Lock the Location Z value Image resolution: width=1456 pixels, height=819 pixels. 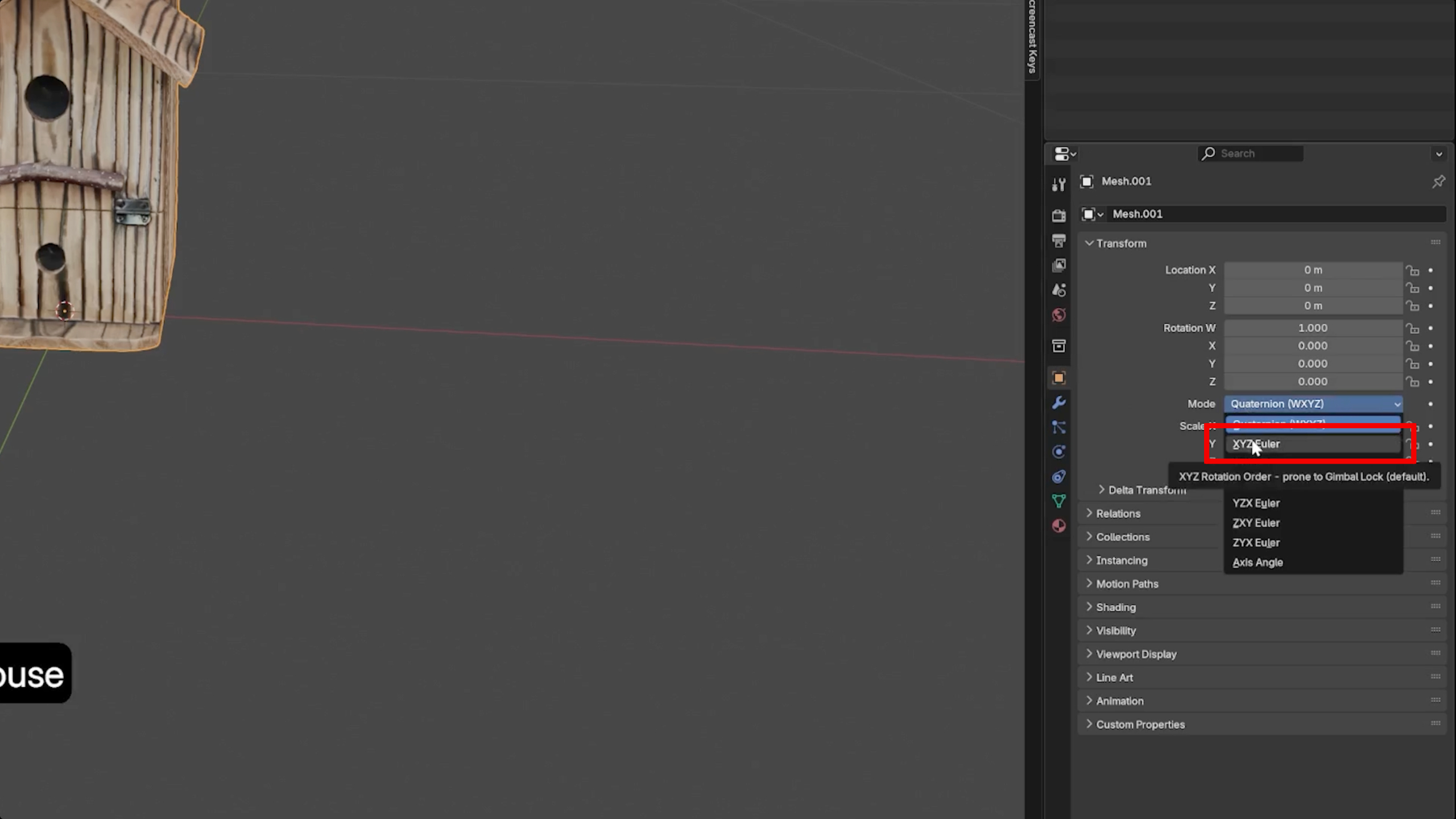coord(1413,306)
